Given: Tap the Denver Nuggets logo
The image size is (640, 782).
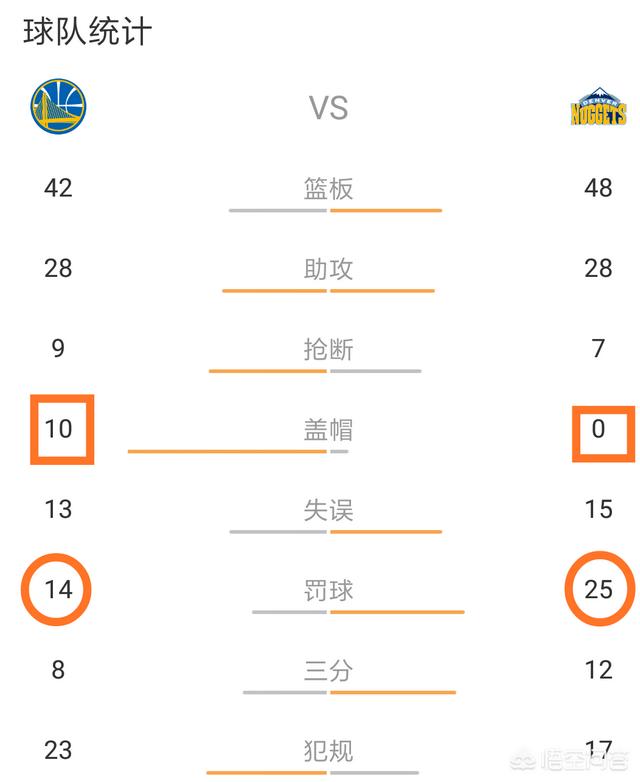Looking at the screenshot, I should tap(598, 107).
